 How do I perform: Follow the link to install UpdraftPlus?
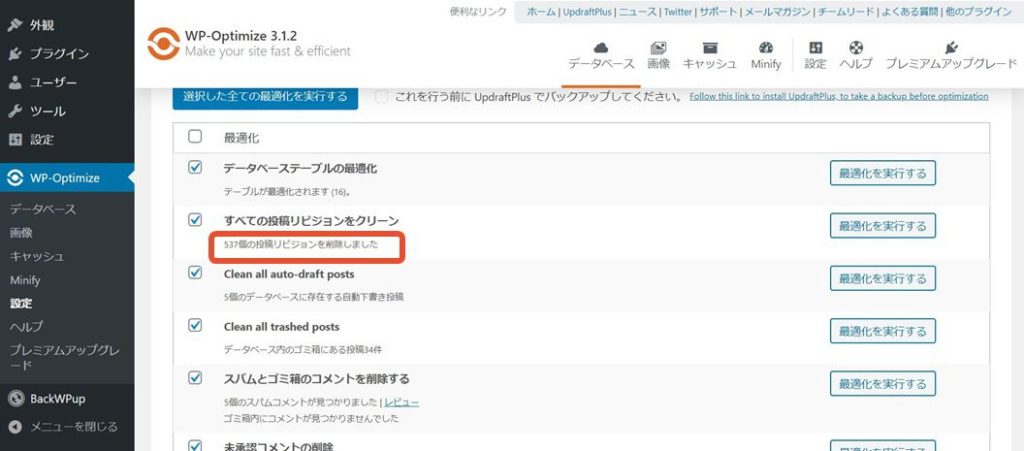pyautogui.click(x=839, y=97)
